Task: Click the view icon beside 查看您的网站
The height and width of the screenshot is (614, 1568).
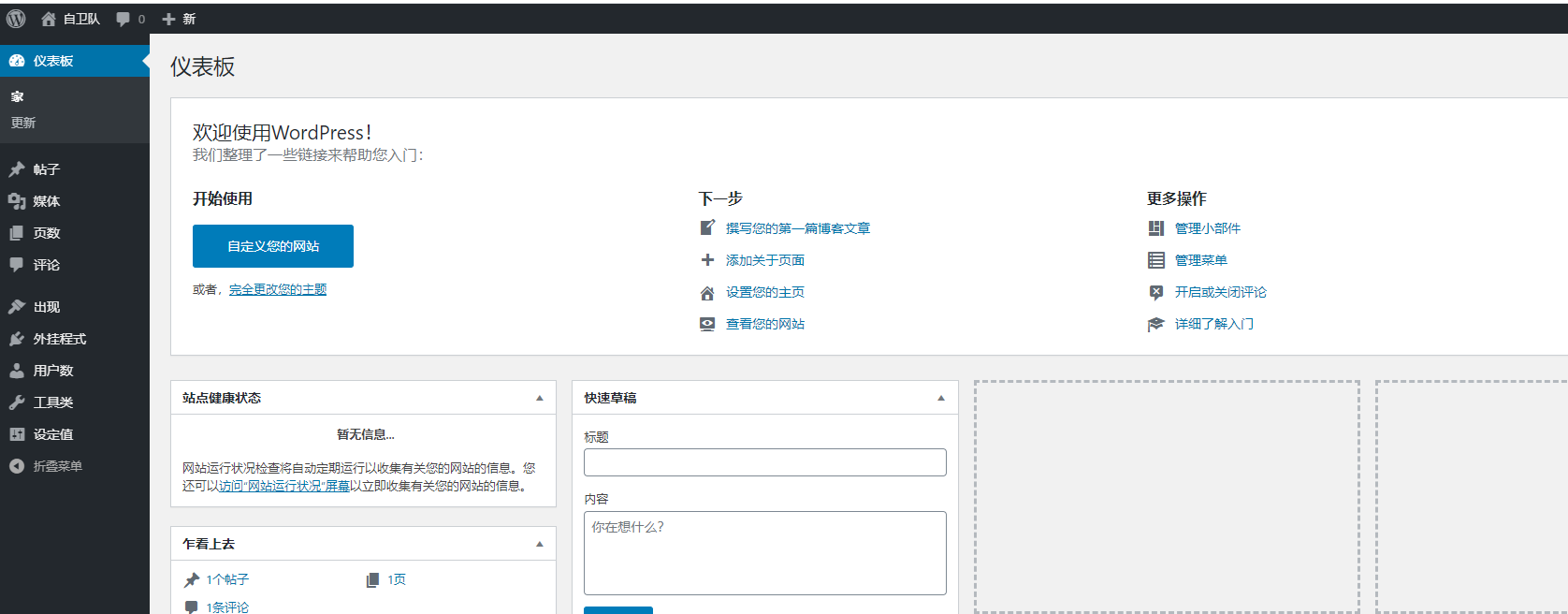Action: [707, 324]
